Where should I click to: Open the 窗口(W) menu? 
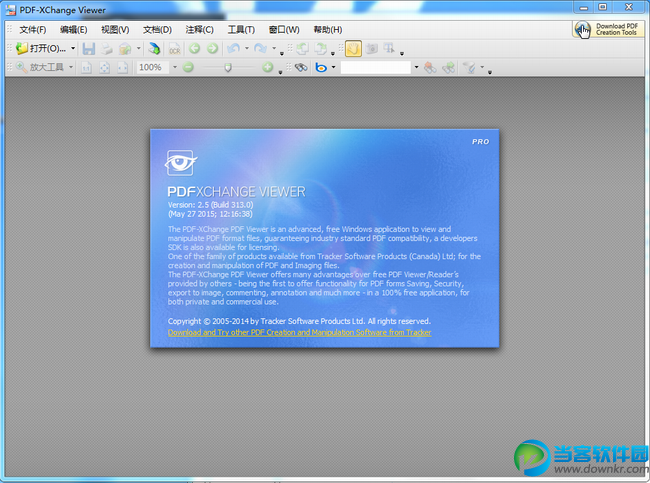tap(284, 30)
